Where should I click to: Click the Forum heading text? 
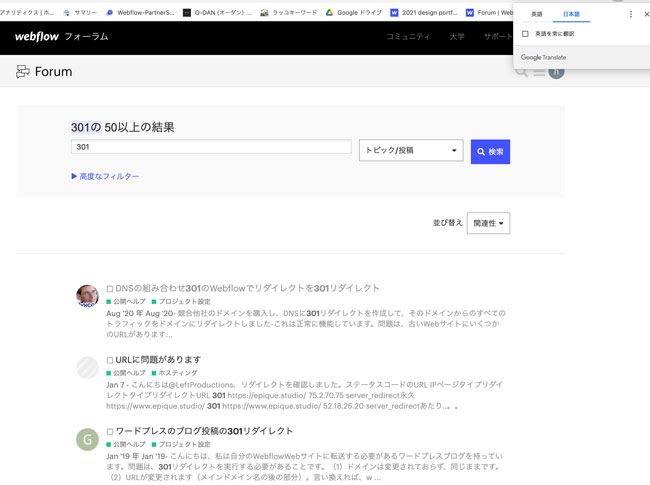[53, 72]
